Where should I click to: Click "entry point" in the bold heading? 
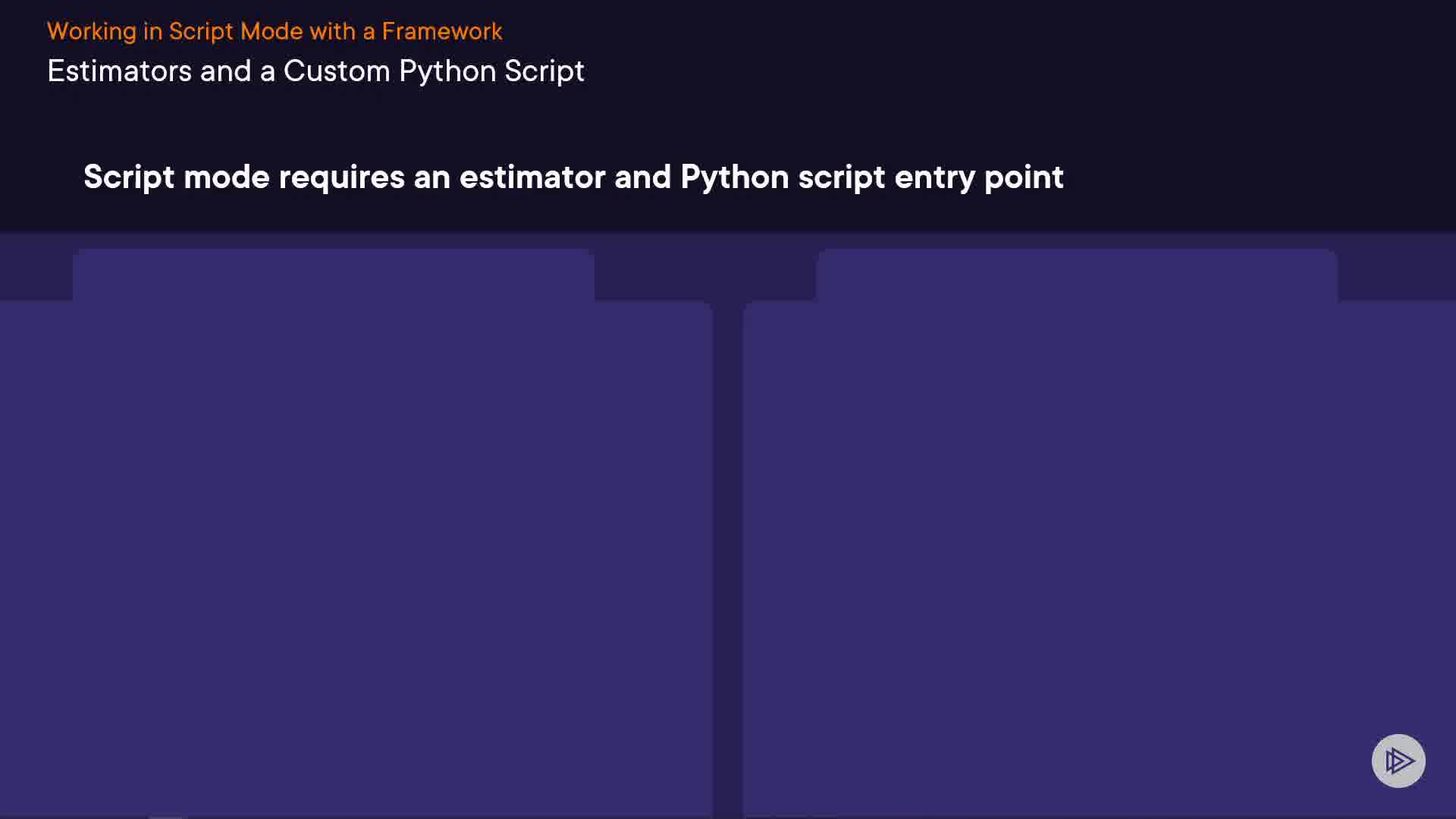[979, 177]
